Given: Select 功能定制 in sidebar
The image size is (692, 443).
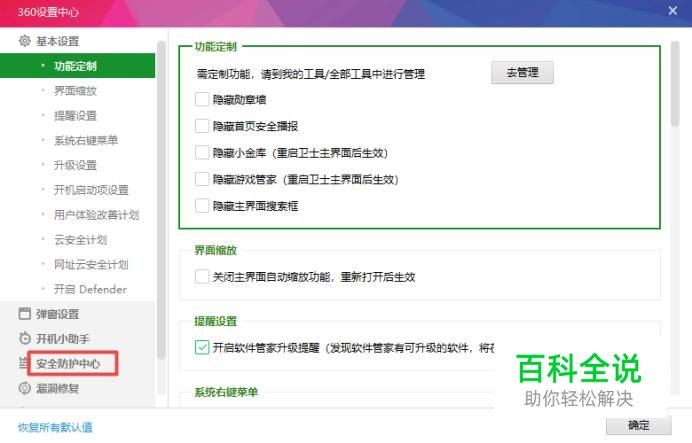Looking at the screenshot, I should pos(77,66).
